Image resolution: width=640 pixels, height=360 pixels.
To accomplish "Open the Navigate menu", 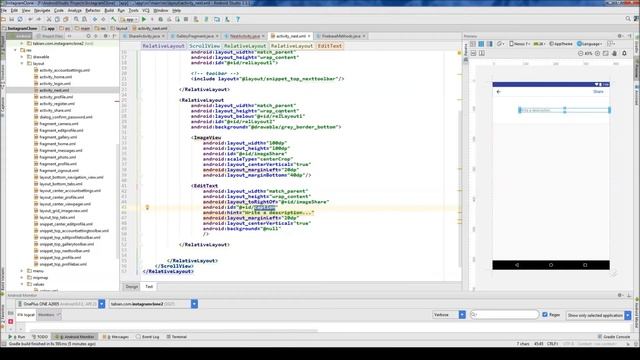I will pyautogui.click(x=42, y=10).
